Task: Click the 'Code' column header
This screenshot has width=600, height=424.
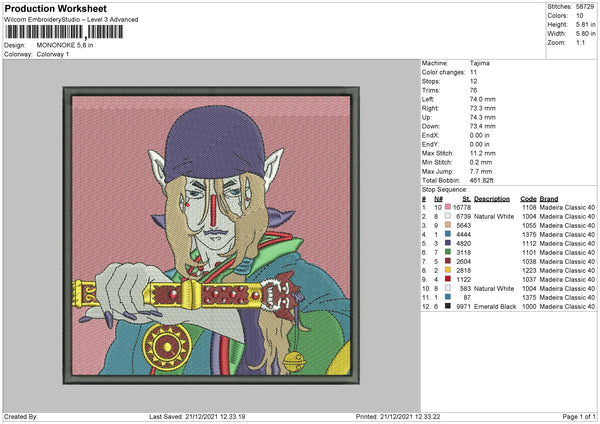Action: tap(528, 199)
